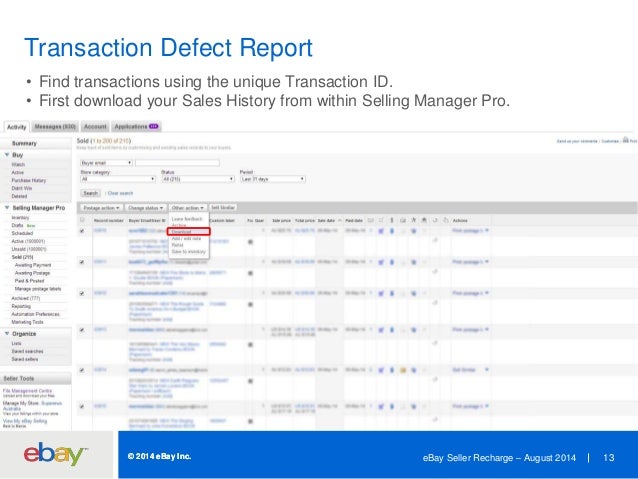Open the Messages tab
This screenshot has width=638, height=479.
click(x=55, y=127)
